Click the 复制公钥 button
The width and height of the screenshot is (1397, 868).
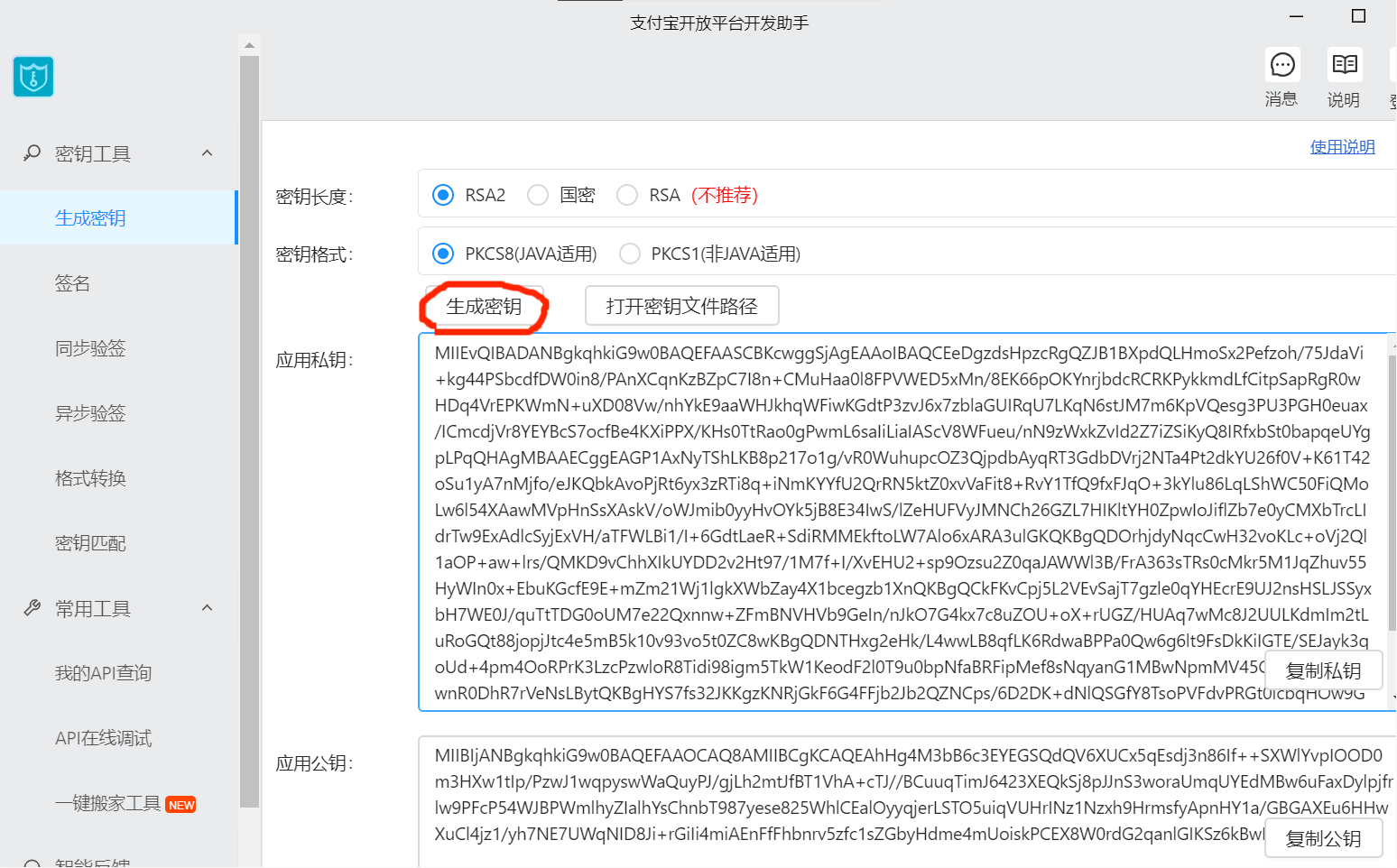pyautogui.click(x=1324, y=839)
